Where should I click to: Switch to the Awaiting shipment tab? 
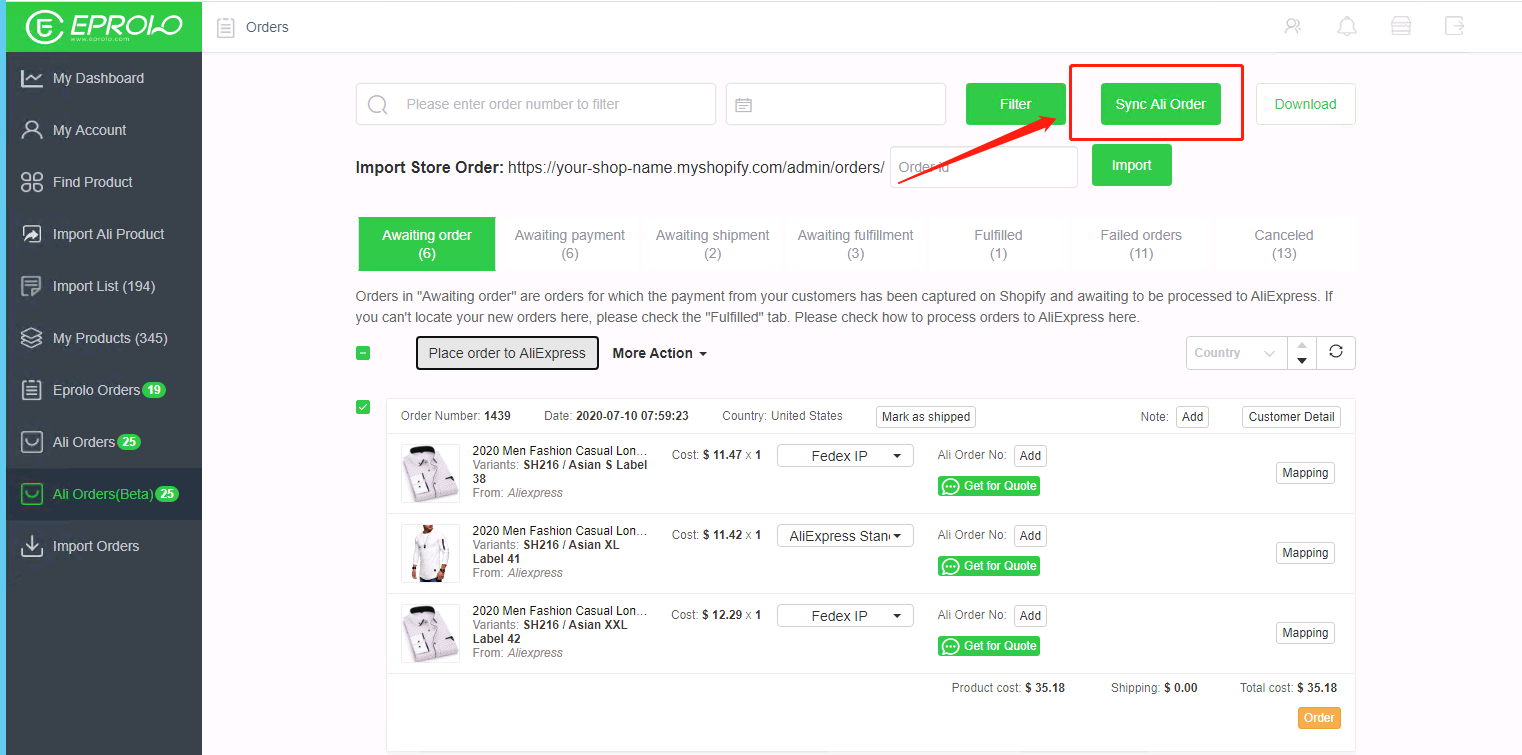[713, 244]
